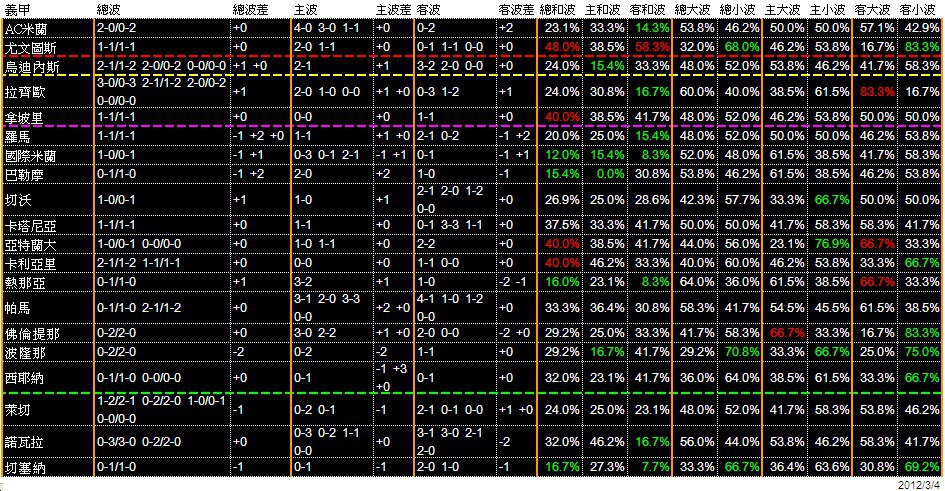This screenshot has height=491, width=945.
Task: Click 巴勒摩's green 0.0% 主和波 value
Action: (611, 174)
